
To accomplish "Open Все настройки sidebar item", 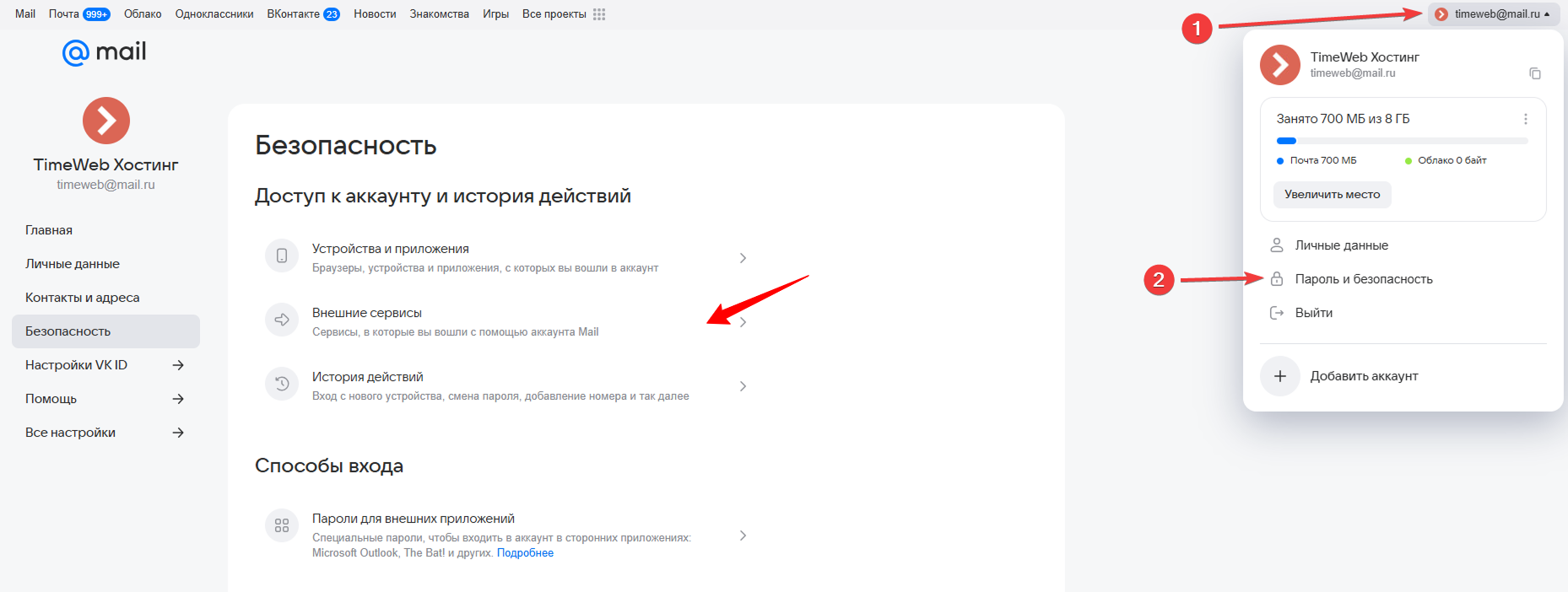I will pyautogui.click(x=105, y=433).
